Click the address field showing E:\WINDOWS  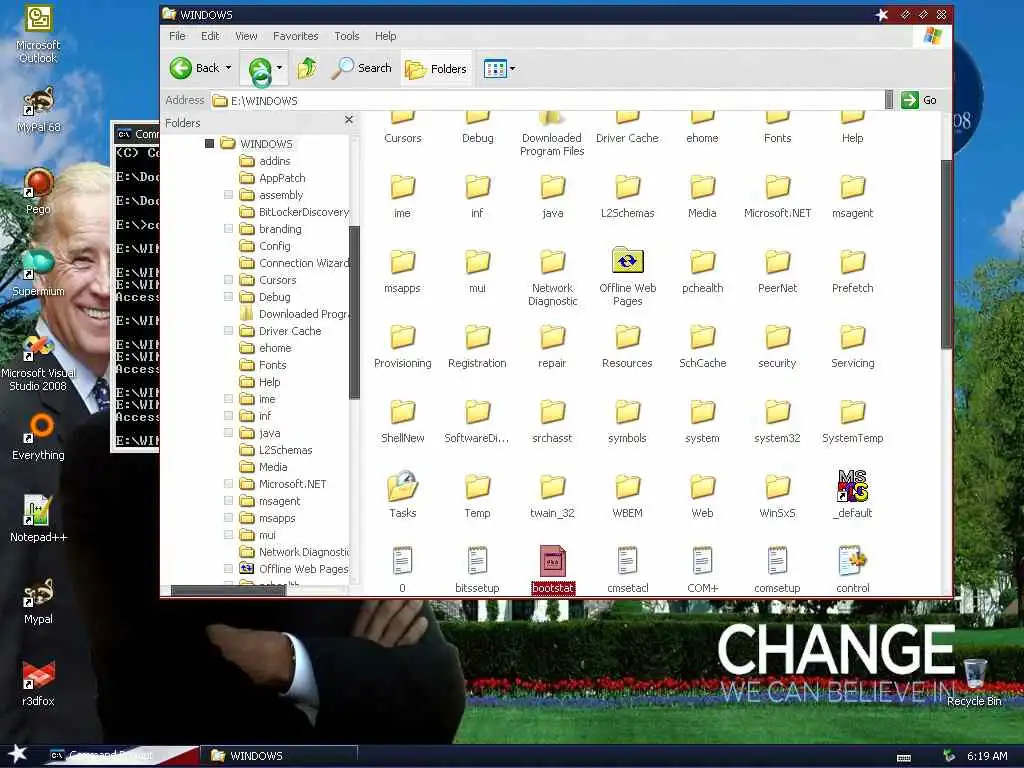coord(547,100)
